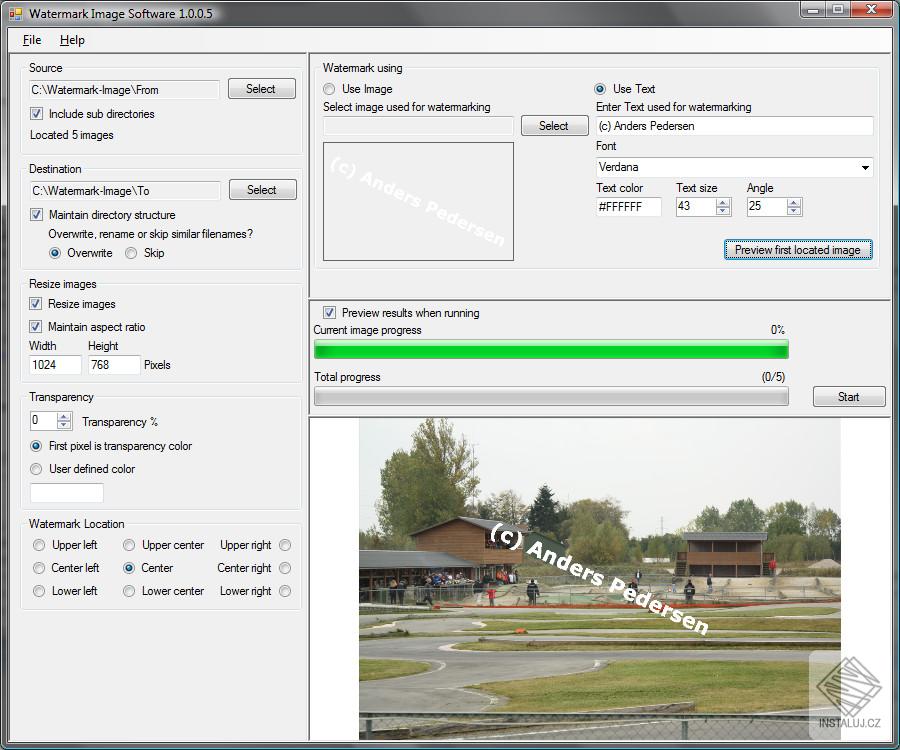Click Select next to the Source path
The height and width of the screenshot is (750, 900).
click(x=261, y=88)
